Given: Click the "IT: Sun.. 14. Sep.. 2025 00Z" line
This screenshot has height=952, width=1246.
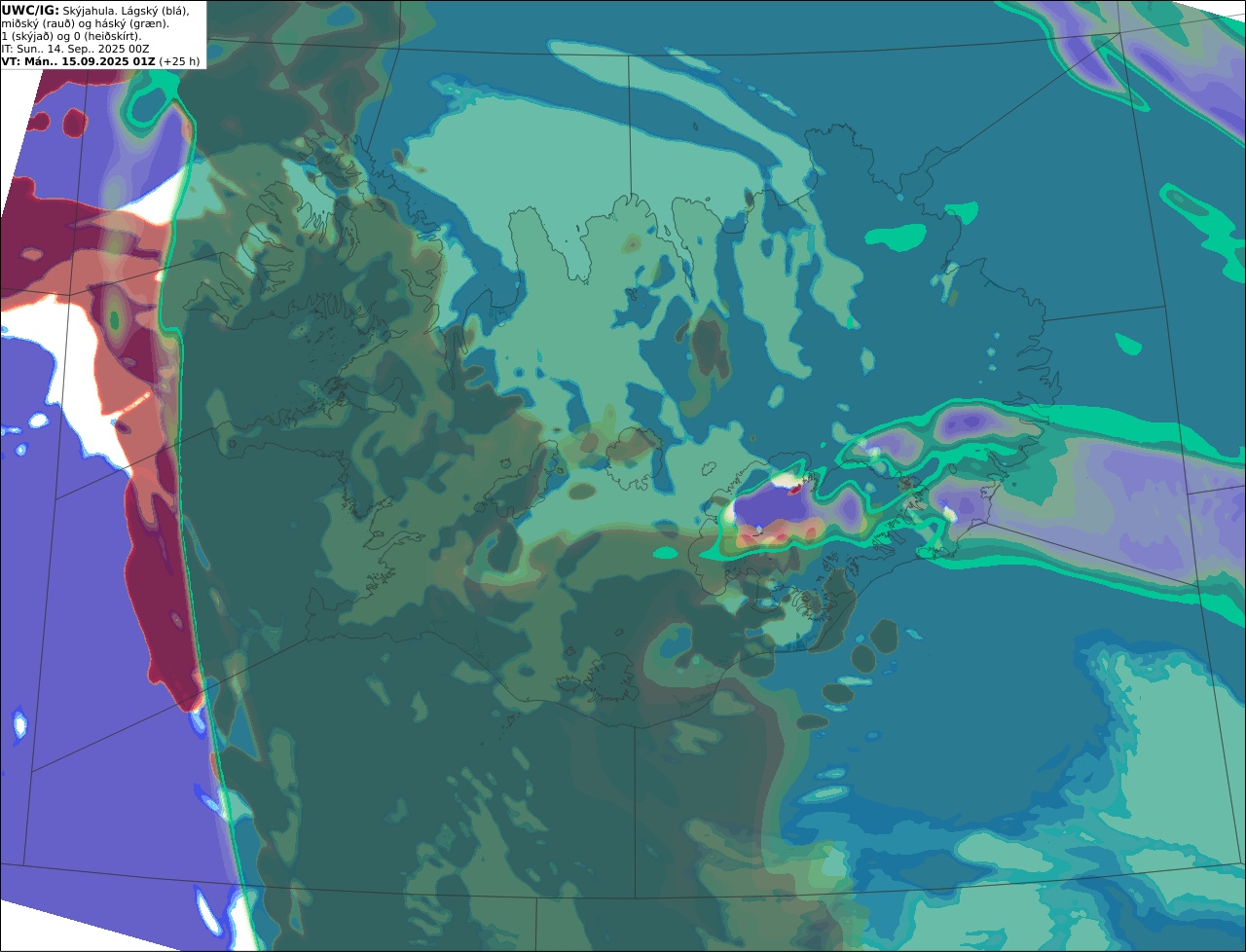Looking at the screenshot, I should tap(75, 49).
